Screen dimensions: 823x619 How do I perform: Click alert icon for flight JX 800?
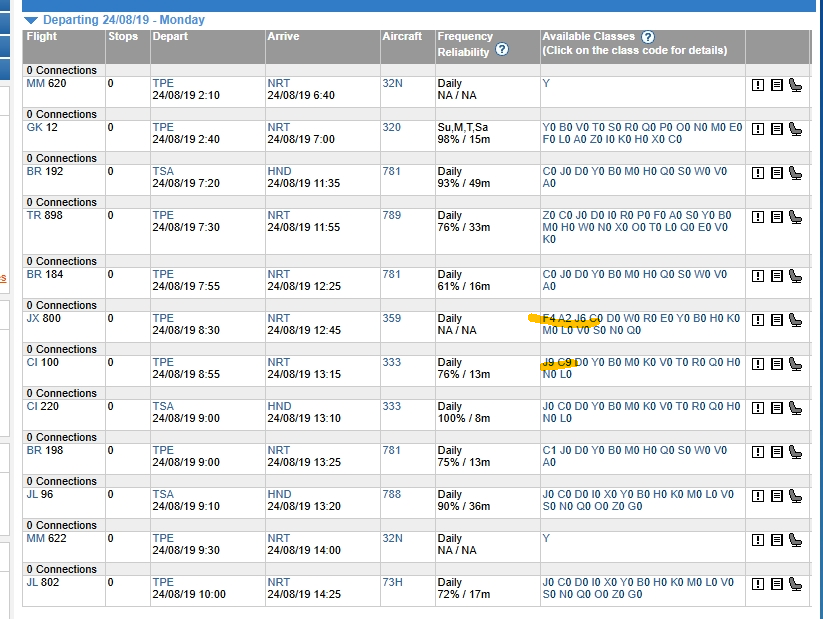click(x=758, y=320)
